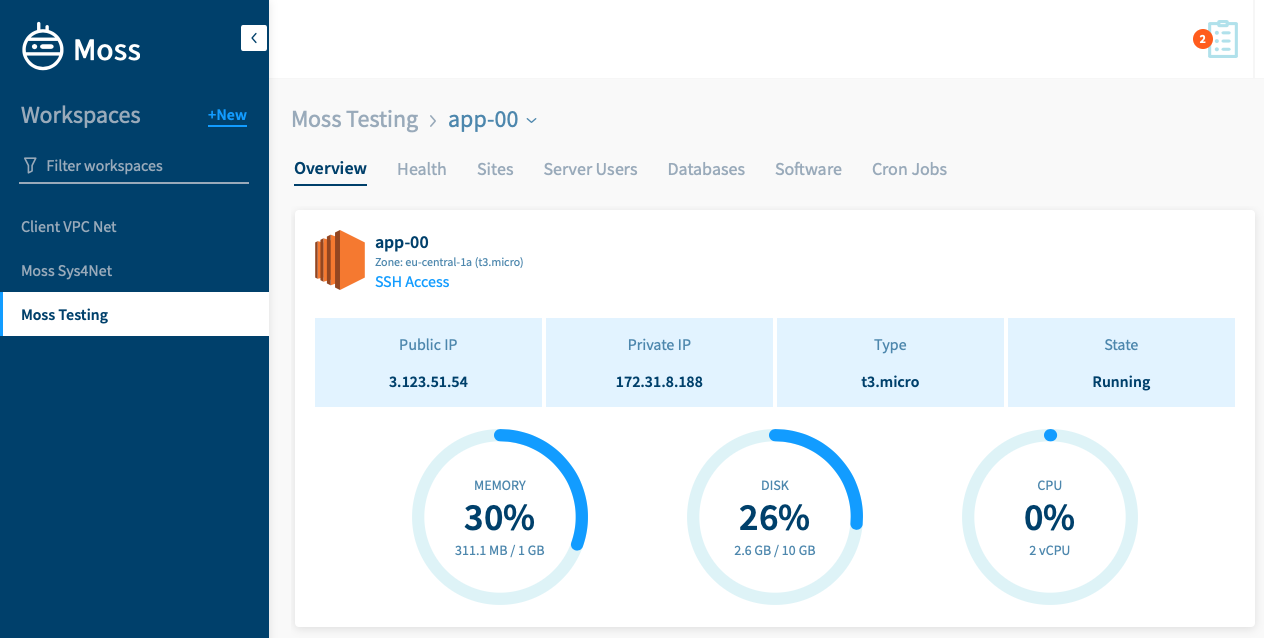Open the task list clipboard icon
Image resolution: width=1264 pixels, height=638 pixels.
tap(1223, 39)
